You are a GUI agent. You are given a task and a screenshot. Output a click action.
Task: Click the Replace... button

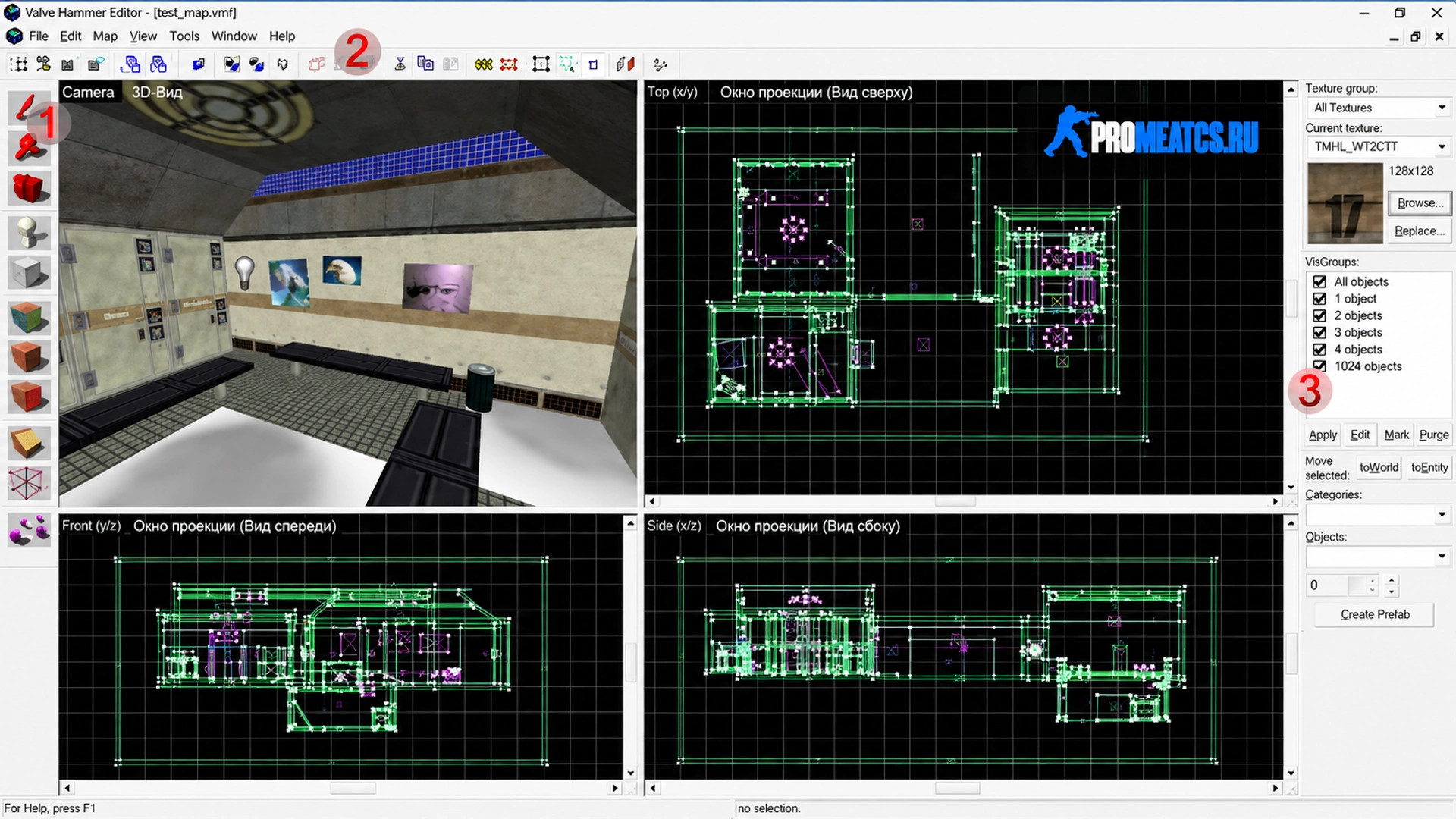click(1420, 231)
